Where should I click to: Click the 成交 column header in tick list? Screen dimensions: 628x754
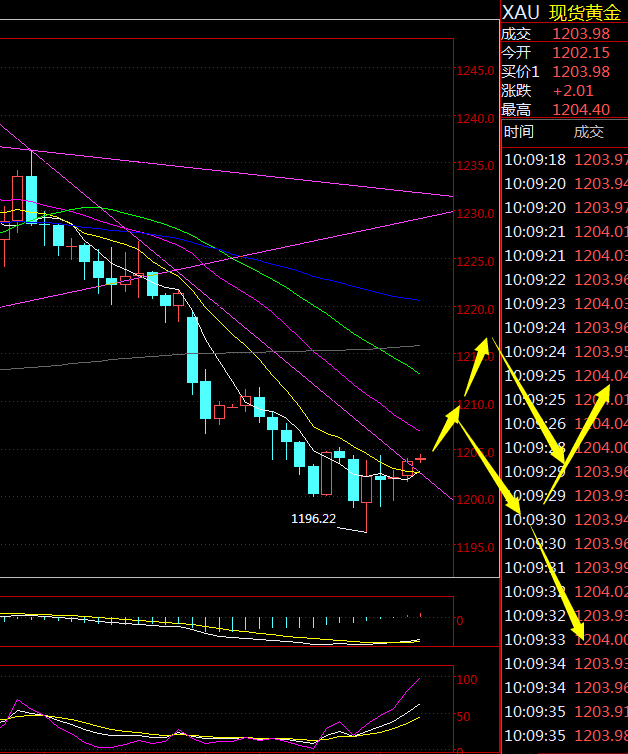[x=589, y=132]
